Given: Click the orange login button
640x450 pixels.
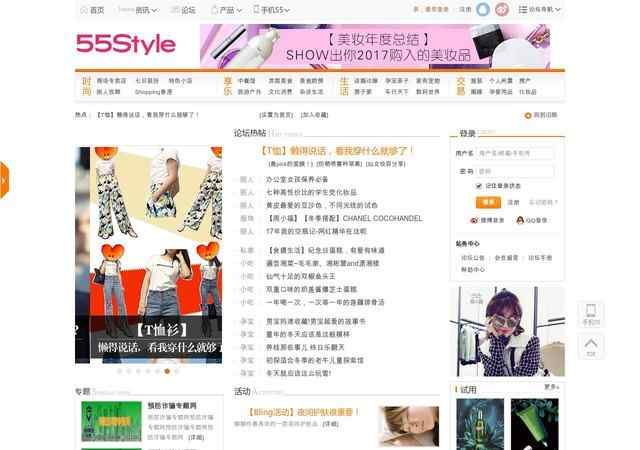Looking at the screenshot, I should point(488,201).
